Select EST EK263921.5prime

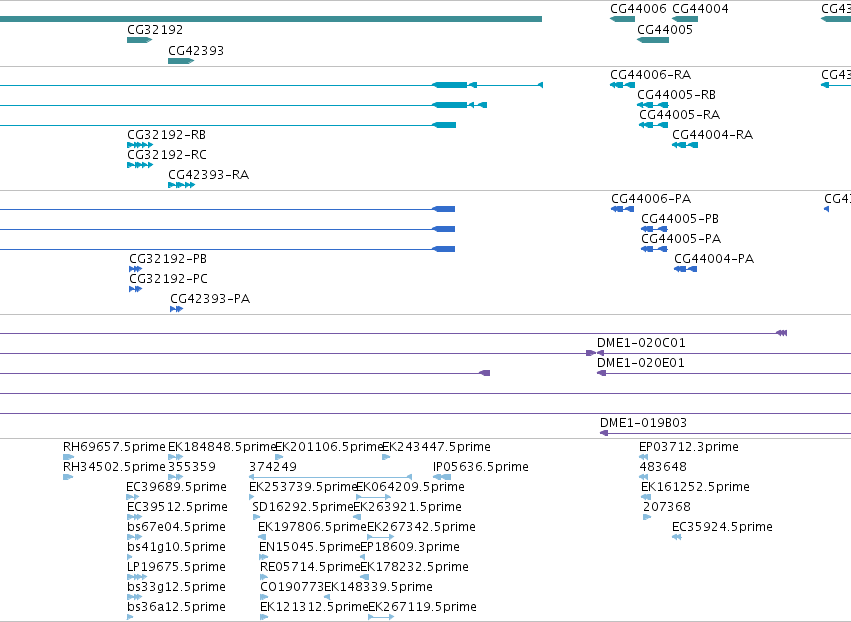(x=408, y=507)
